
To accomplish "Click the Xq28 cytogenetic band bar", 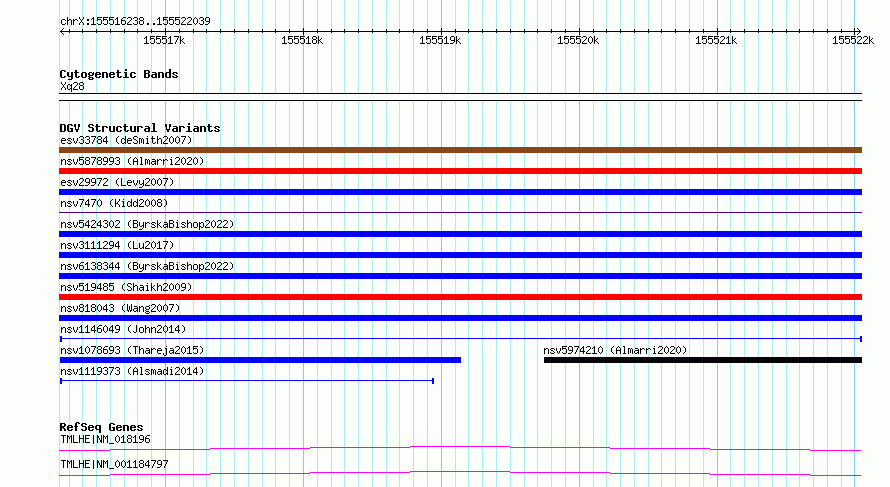I will coord(460,97).
